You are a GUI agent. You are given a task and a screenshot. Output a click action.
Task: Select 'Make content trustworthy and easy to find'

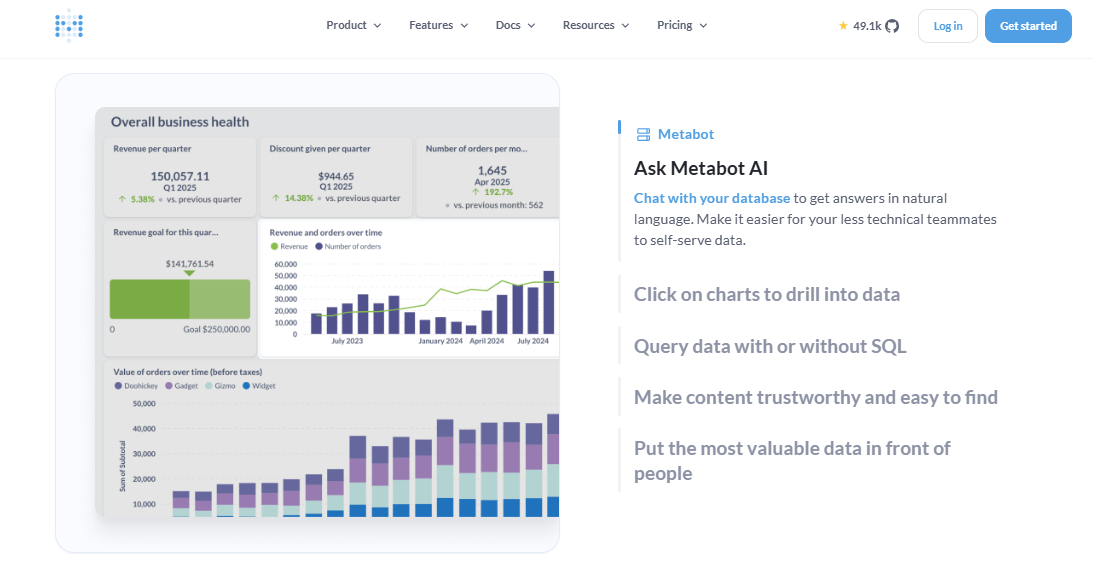tap(816, 397)
